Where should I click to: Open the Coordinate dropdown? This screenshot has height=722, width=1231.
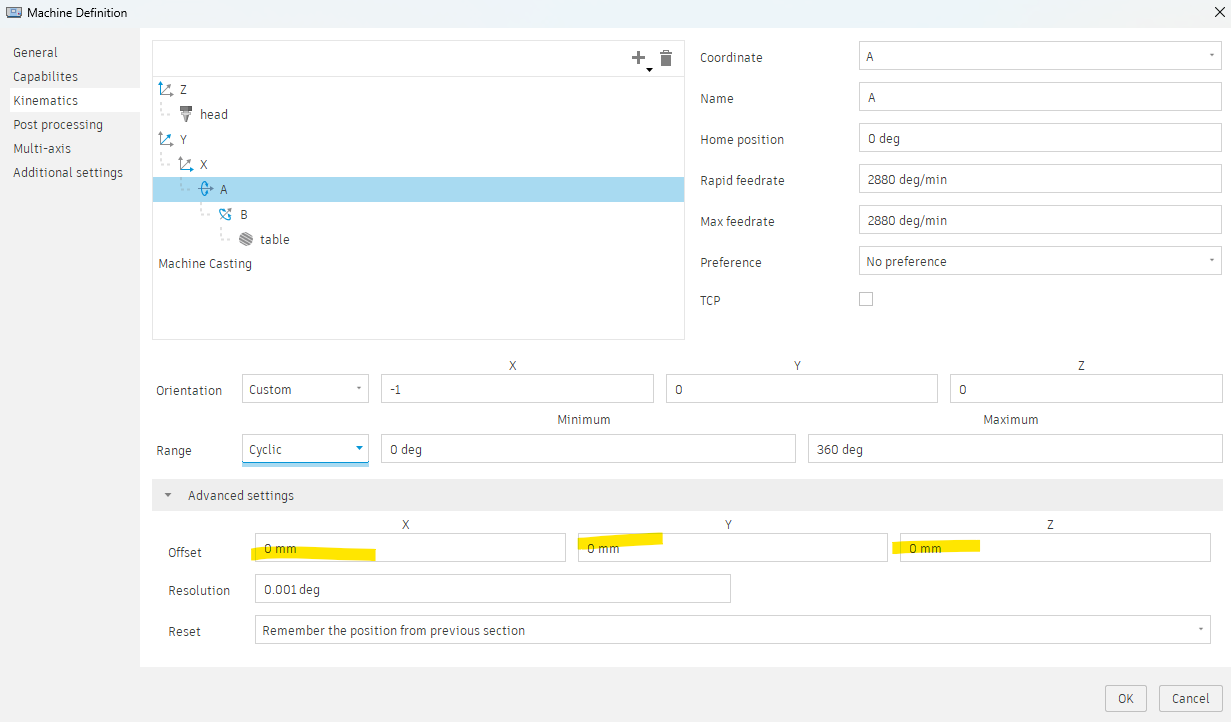pyautogui.click(x=1213, y=57)
